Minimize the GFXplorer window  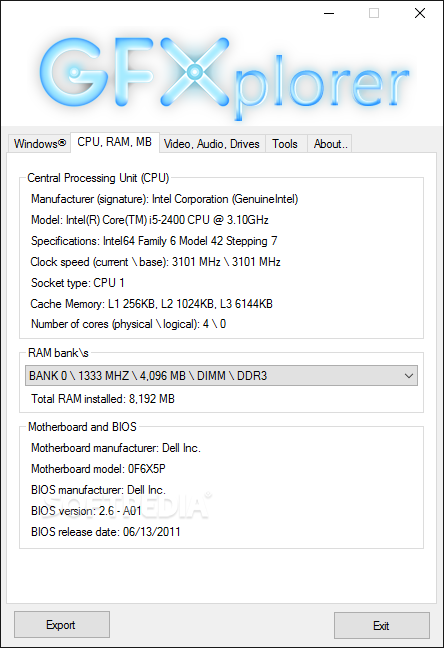click(x=329, y=13)
